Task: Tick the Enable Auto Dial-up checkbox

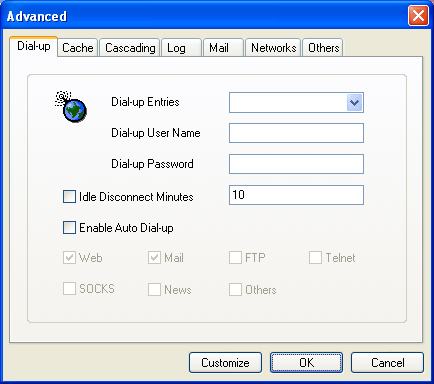Action: (69, 228)
